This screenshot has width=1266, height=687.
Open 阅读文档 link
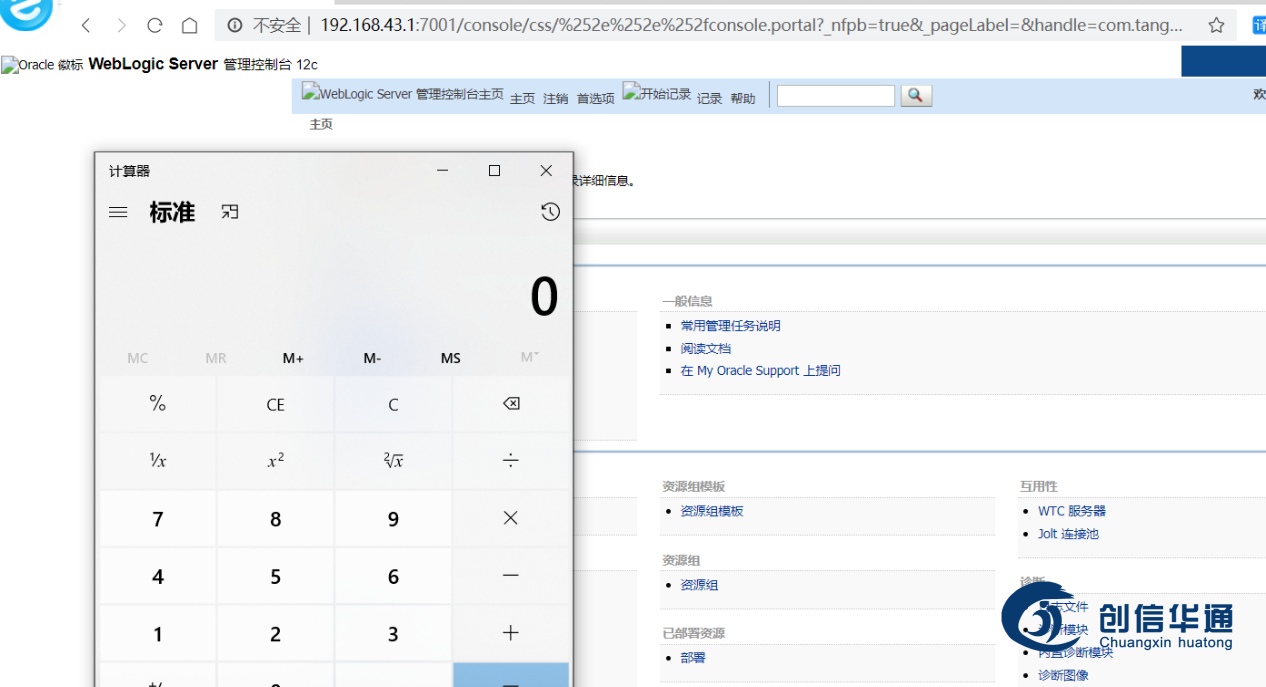pos(706,349)
